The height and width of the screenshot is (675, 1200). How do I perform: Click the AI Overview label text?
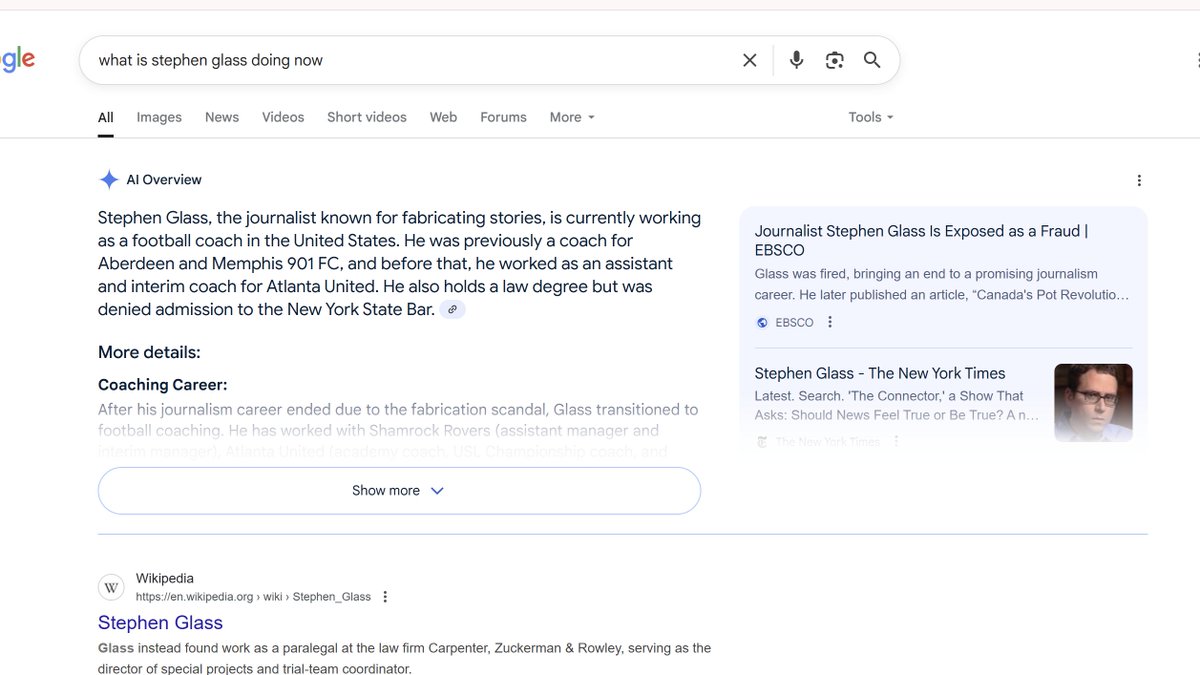pyautogui.click(x=164, y=180)
